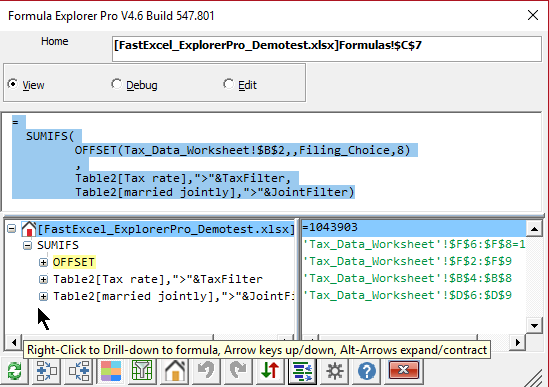549x387 pixels.
Task: Open the colored squares palette icon
Action: point(111,371)
